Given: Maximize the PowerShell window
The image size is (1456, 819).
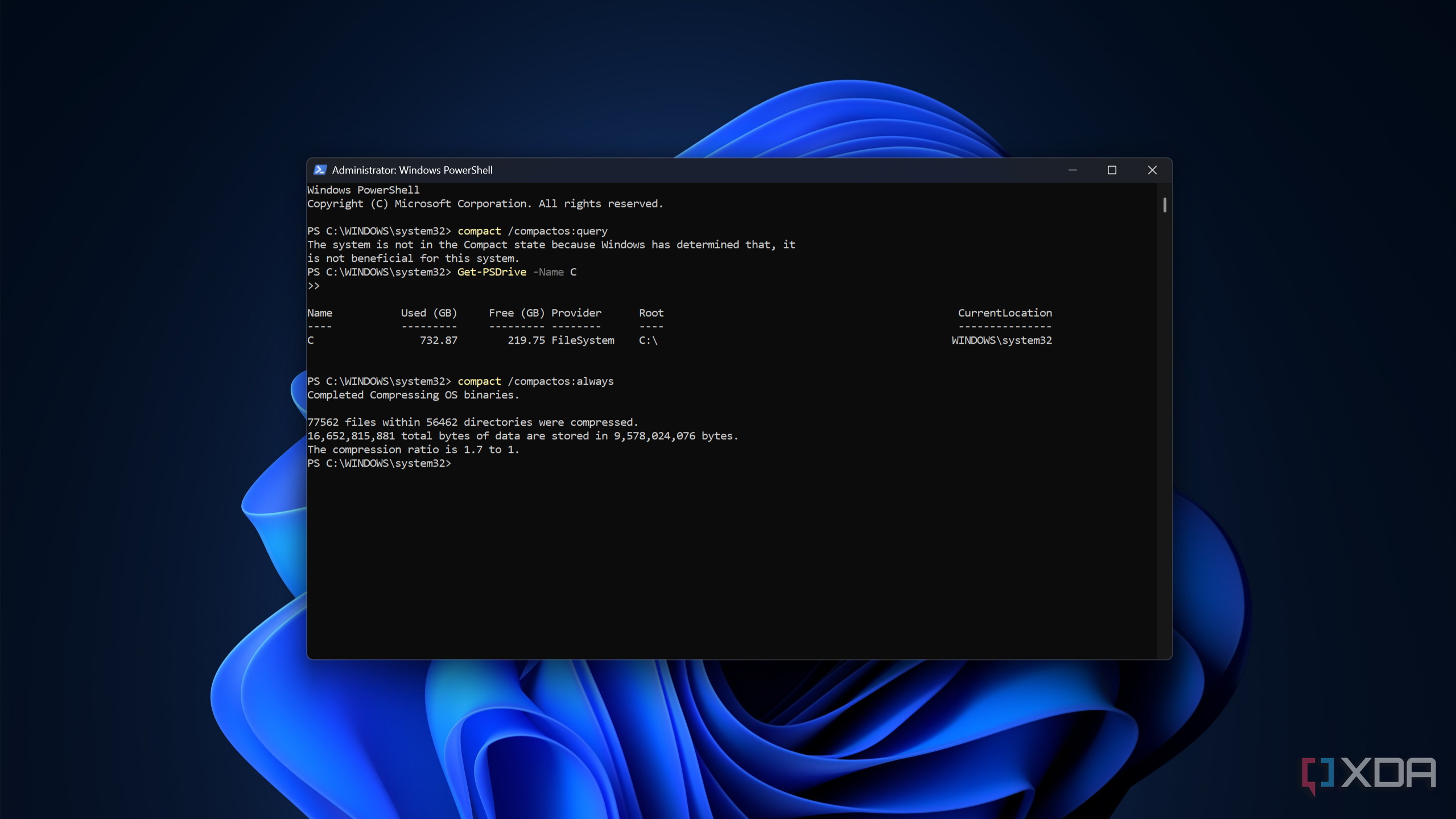Looking at the screenshot, I should pyautogui.click(x=1112, y=170).
